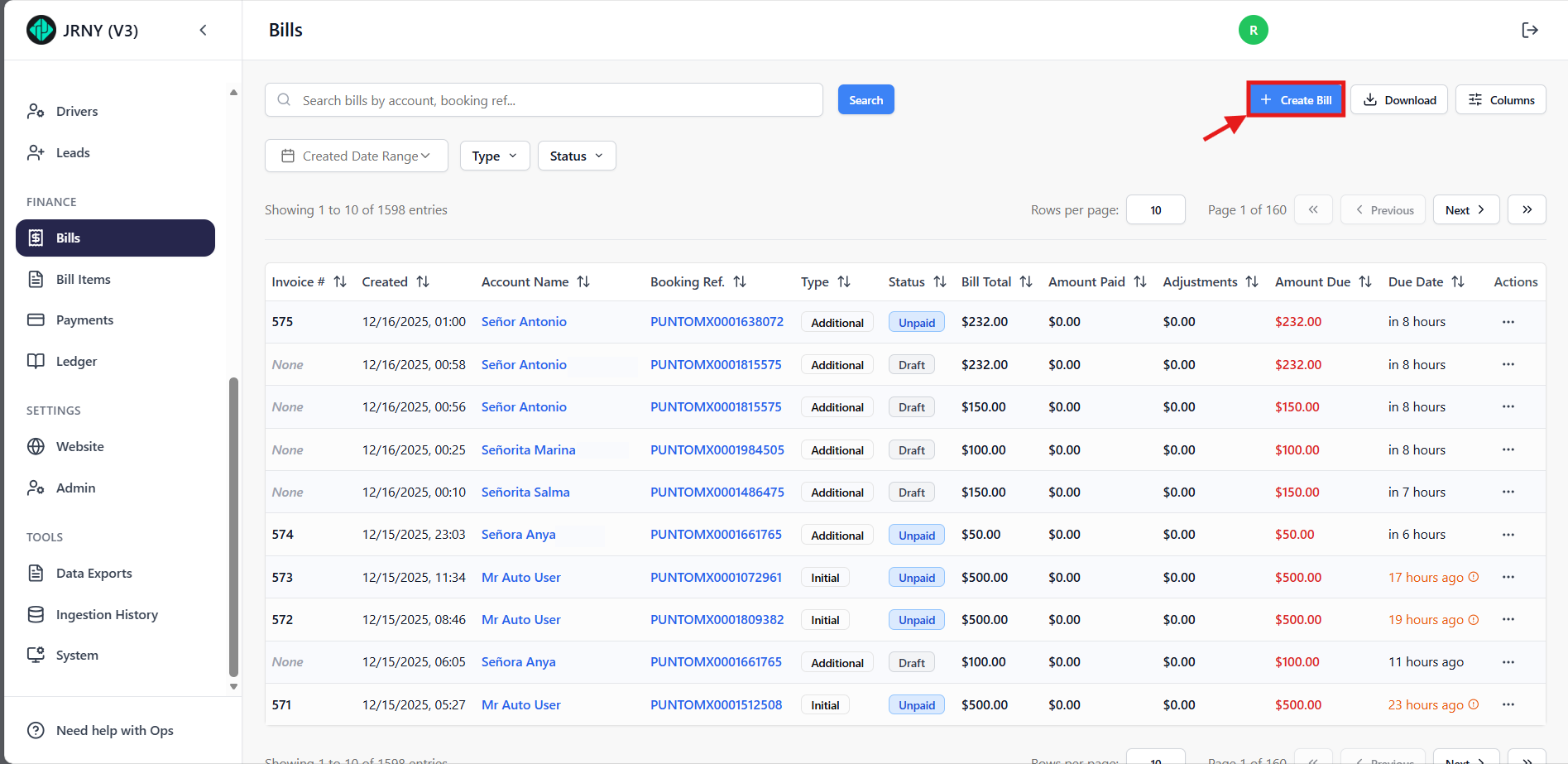Sort by Amount Due column
Screen dimensions: 1568x764
point(1365,282)
